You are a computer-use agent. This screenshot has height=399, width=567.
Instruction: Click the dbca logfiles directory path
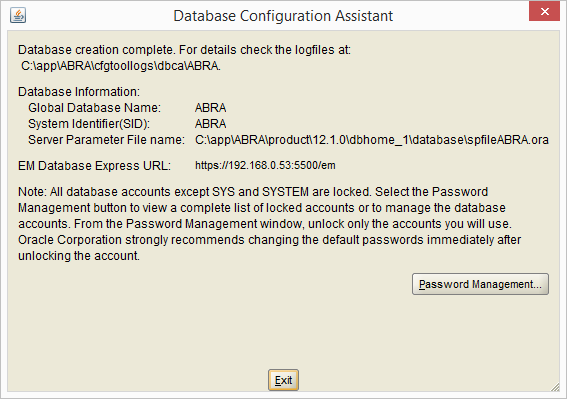tap(121, 66)
